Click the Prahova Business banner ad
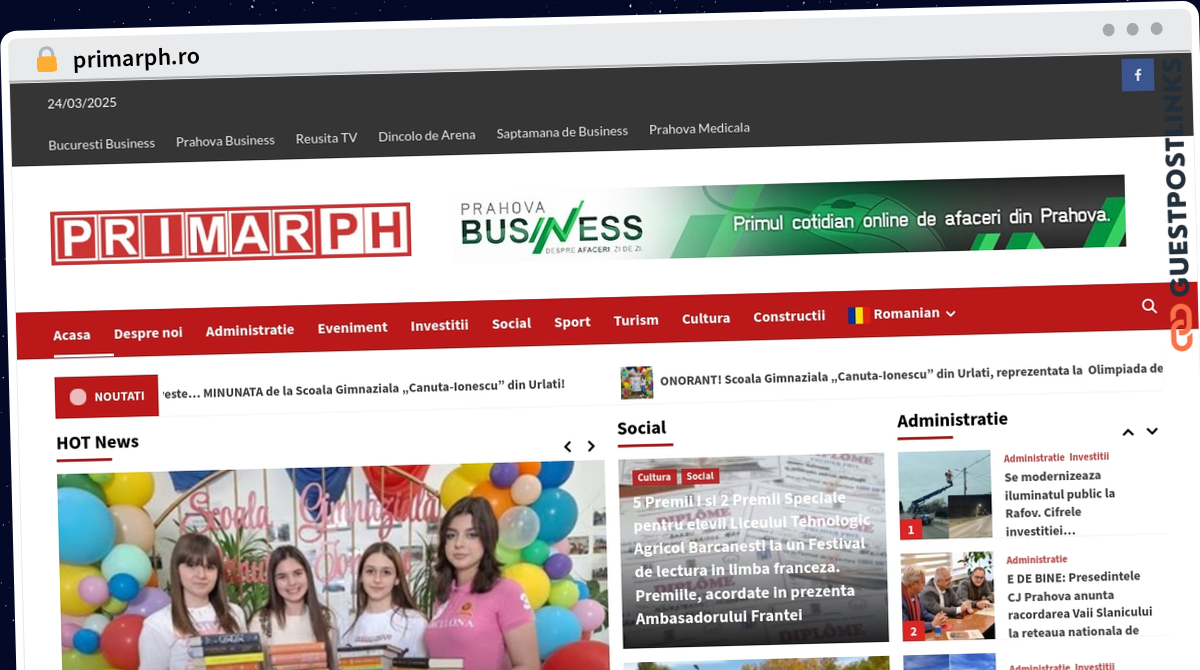Viewport: 1200px width, 670px height. point(790,218)
